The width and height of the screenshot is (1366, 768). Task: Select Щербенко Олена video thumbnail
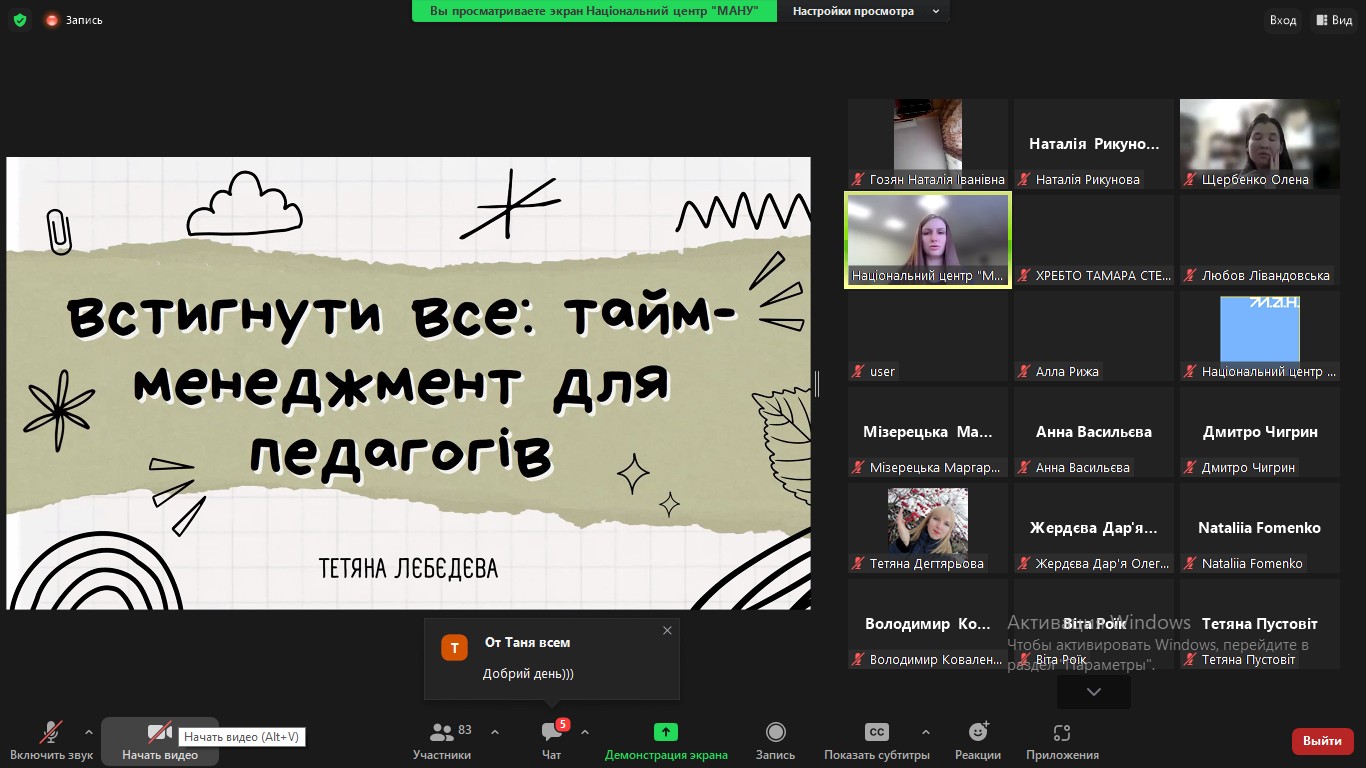click(x=1259, y=143)
